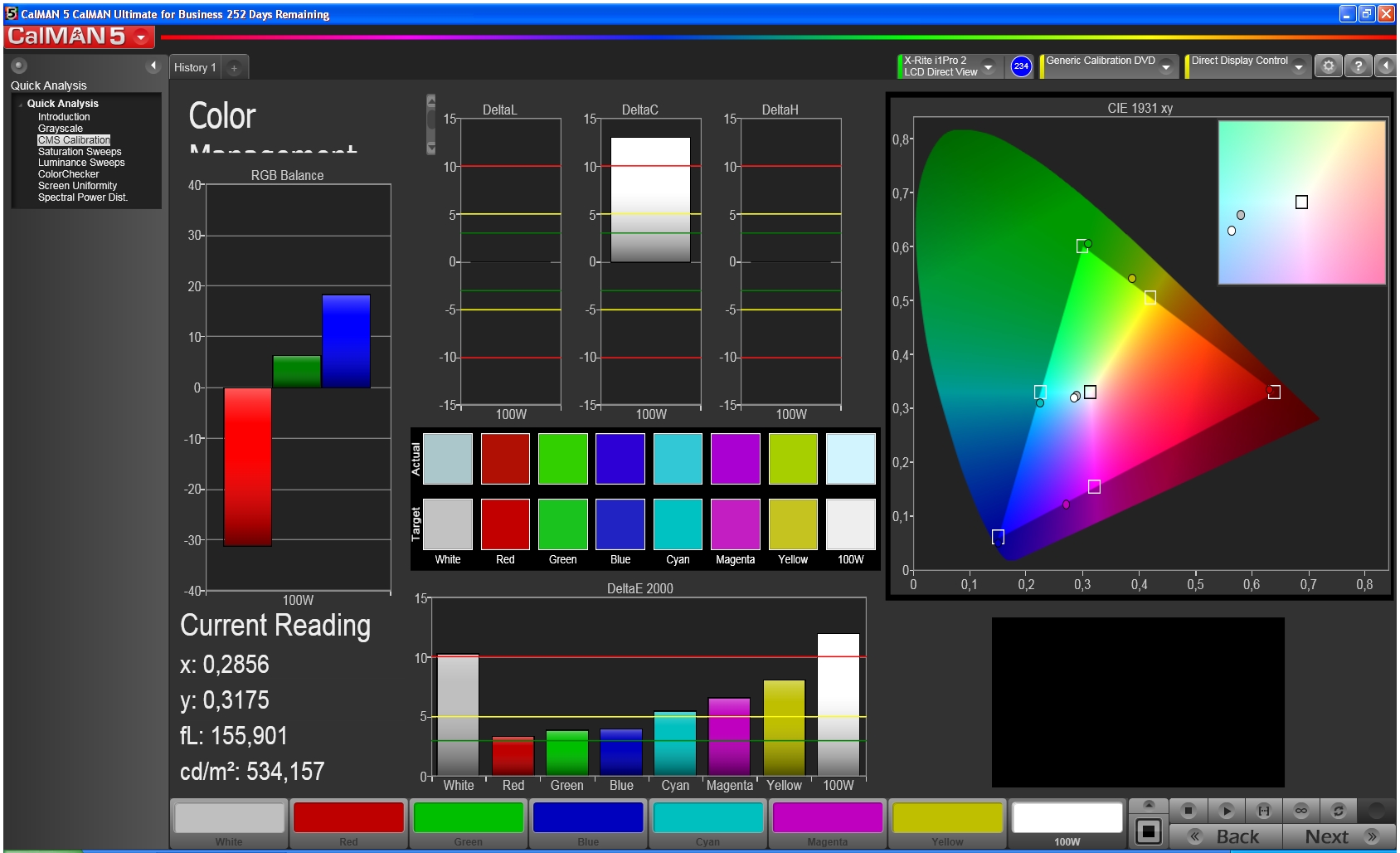Click the blue 234 meter status indicator
The image size is (1400, 853).
coord(1021,66)
